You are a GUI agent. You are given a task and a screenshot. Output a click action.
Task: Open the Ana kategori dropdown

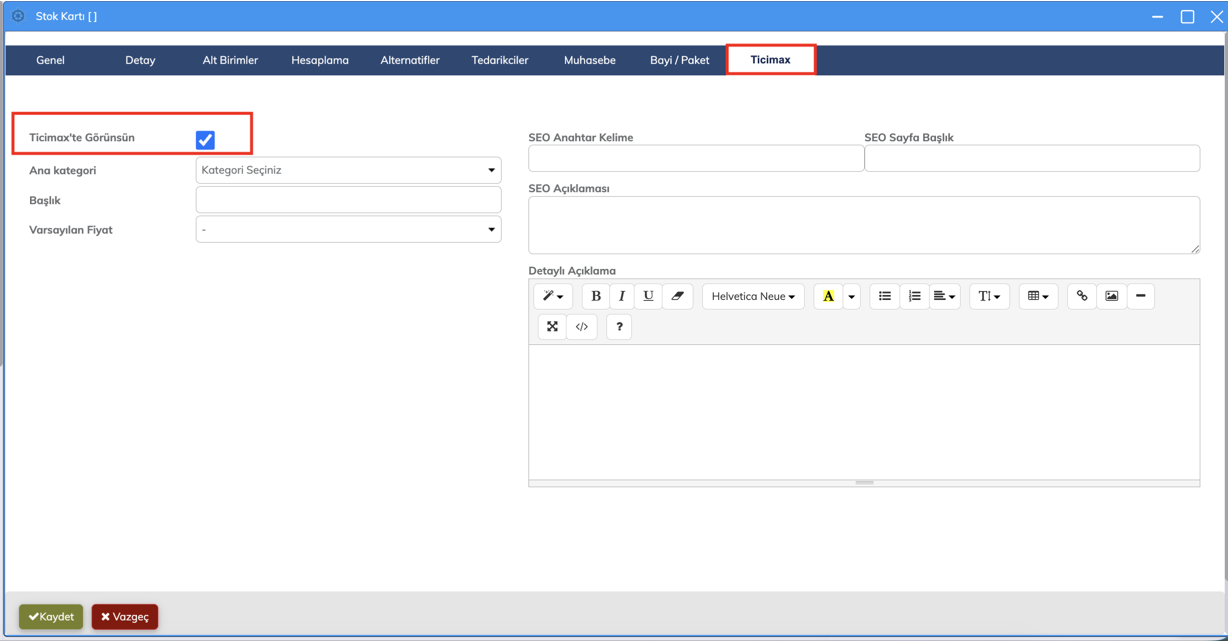348,170
